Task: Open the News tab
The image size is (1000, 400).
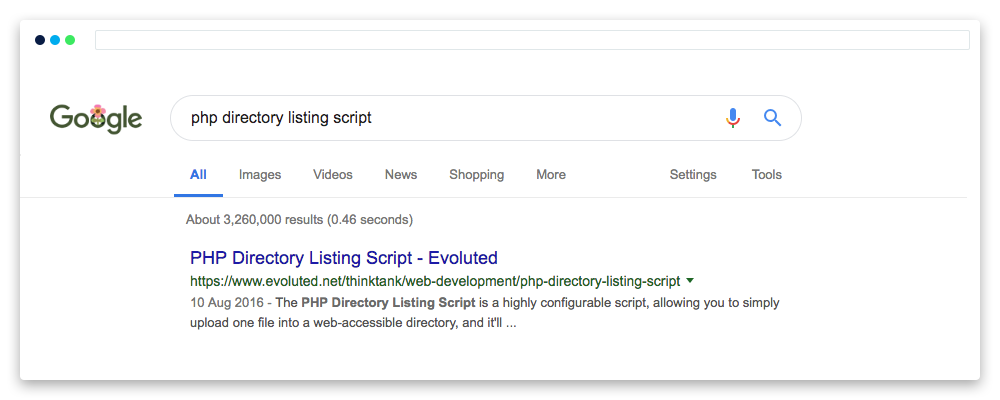Action: tap(401, 175)
